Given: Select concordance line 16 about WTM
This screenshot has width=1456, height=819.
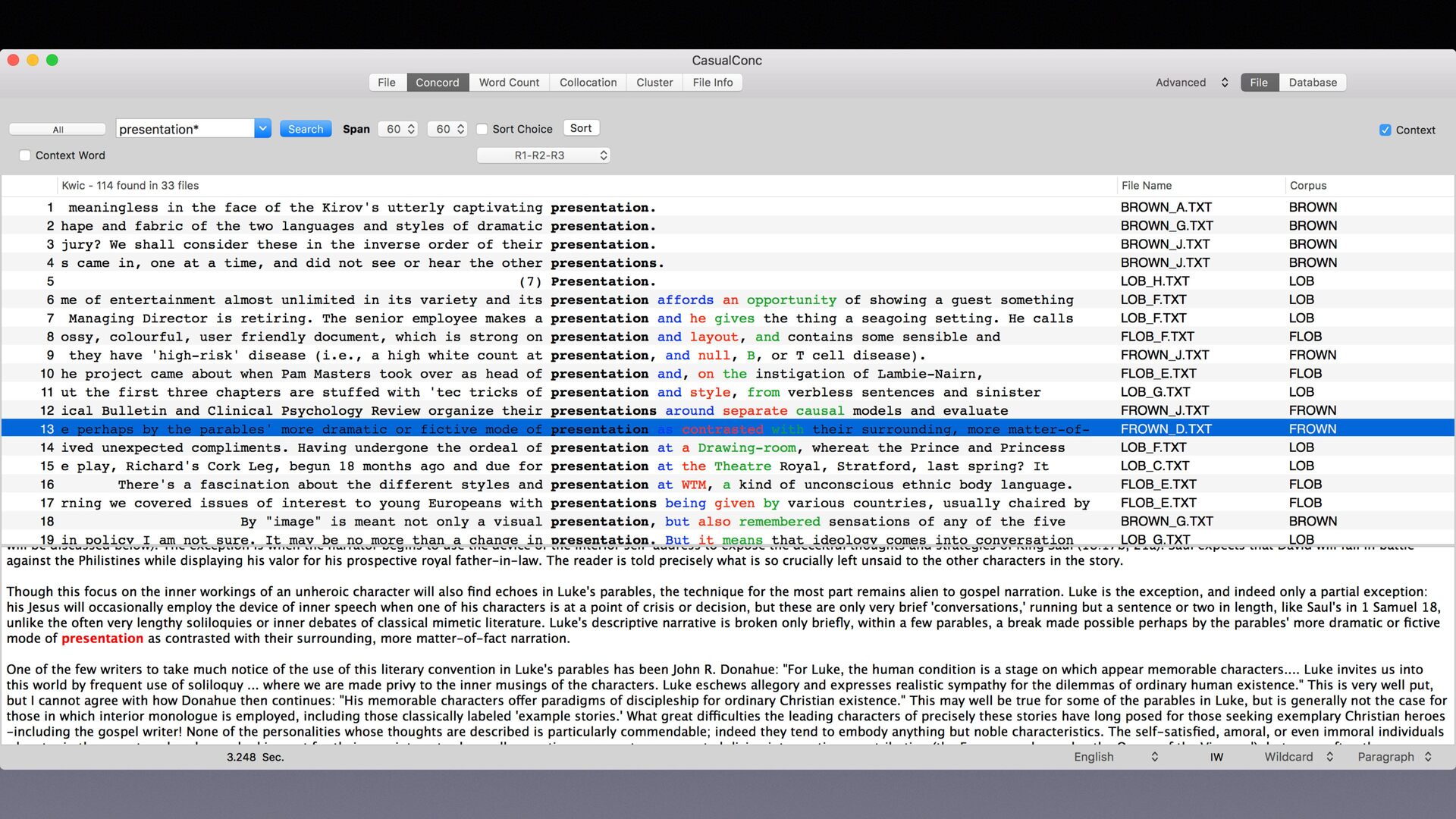Looking at the screenshot, I should [x=728, y=485].
